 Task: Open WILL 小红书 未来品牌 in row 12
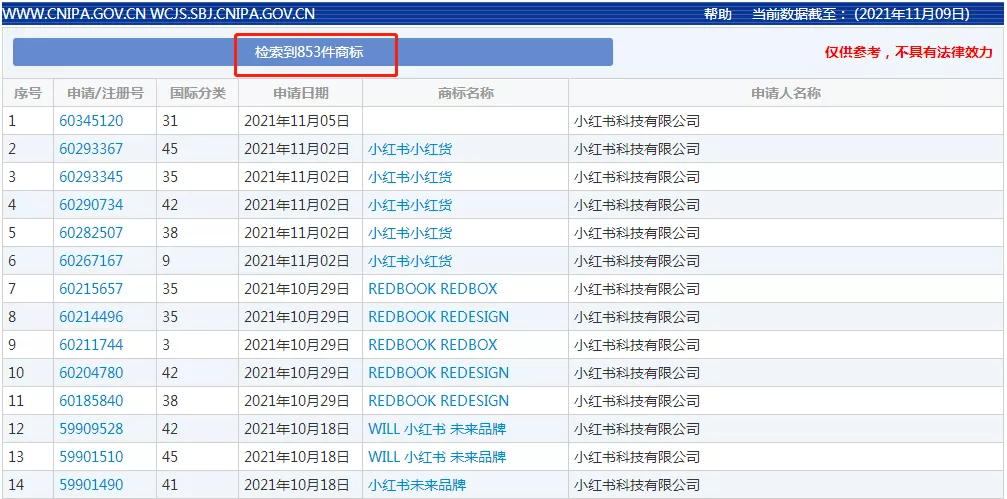pos(437,429)
